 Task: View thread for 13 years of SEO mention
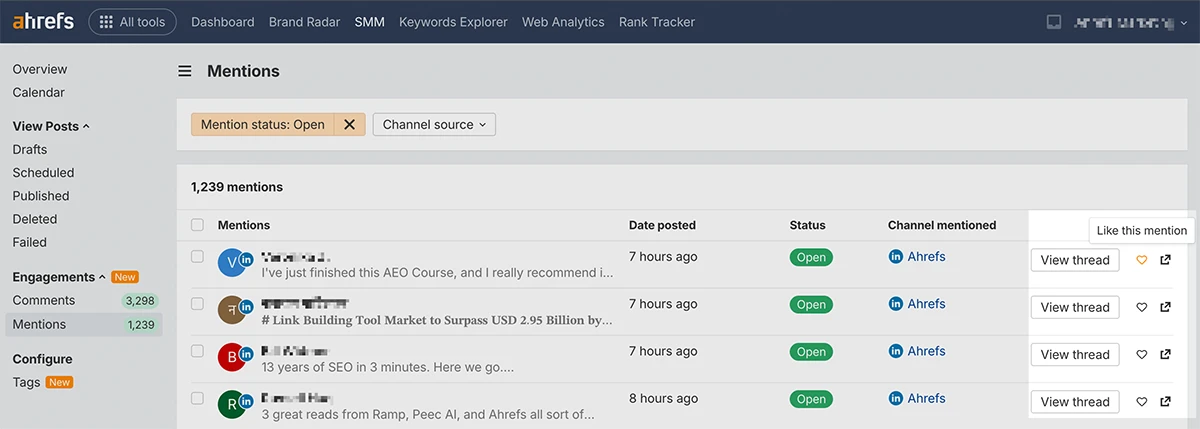click(1075, 354)
